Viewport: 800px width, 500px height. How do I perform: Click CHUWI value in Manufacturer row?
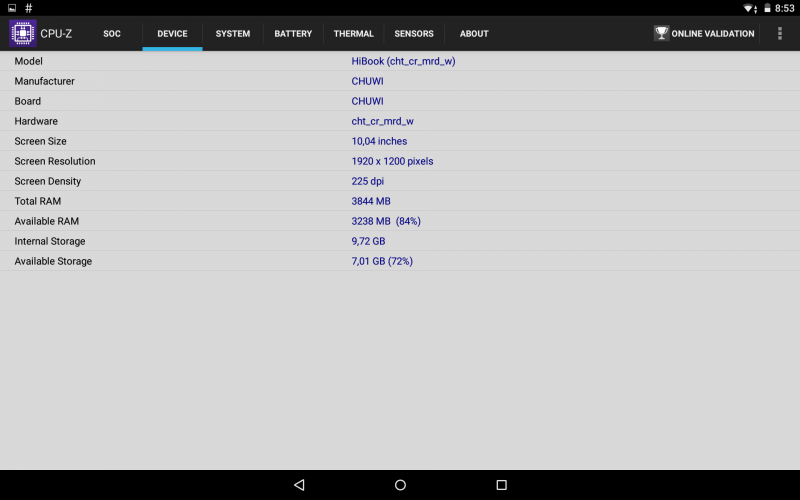point(367,81)
